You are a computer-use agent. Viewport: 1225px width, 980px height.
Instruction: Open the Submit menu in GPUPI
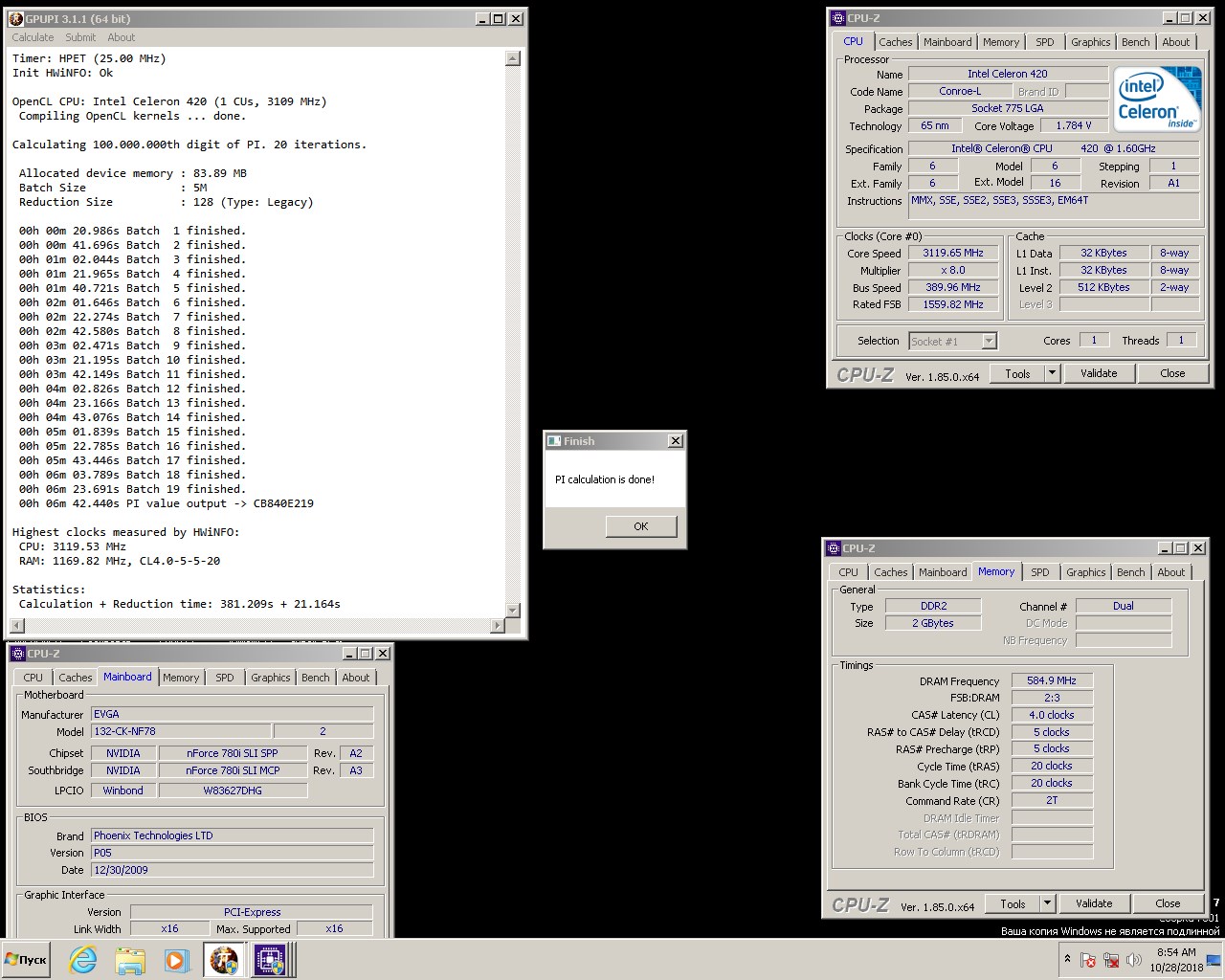pyautogui.click(x=80, y=37)
